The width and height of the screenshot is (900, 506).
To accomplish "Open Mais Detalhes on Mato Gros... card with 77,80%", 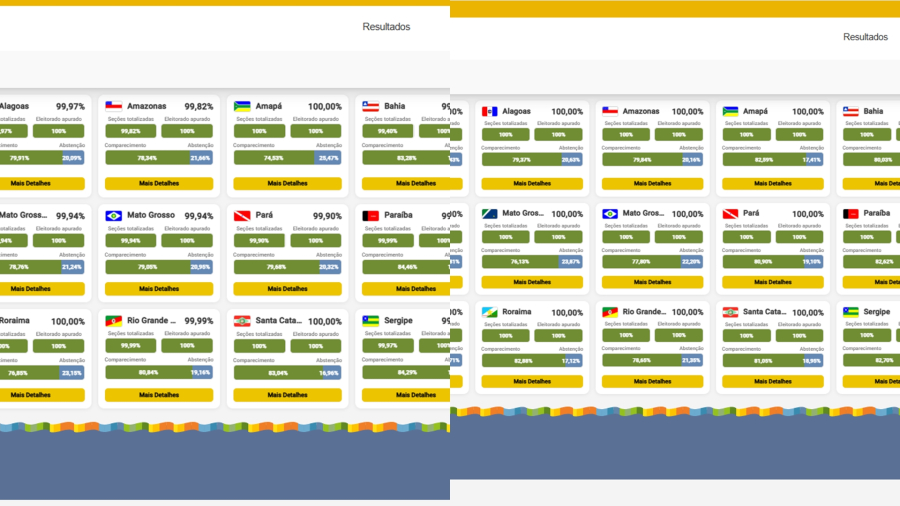I will (x=653, y=282).
